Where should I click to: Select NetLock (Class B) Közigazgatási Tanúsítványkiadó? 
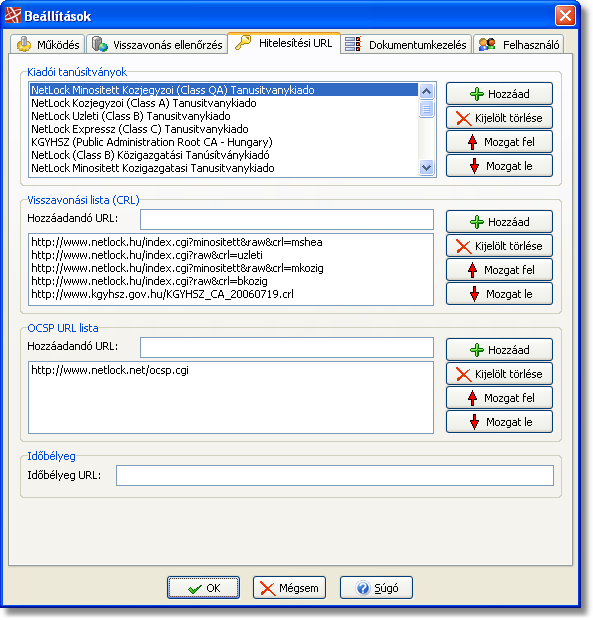click(224, 155)
